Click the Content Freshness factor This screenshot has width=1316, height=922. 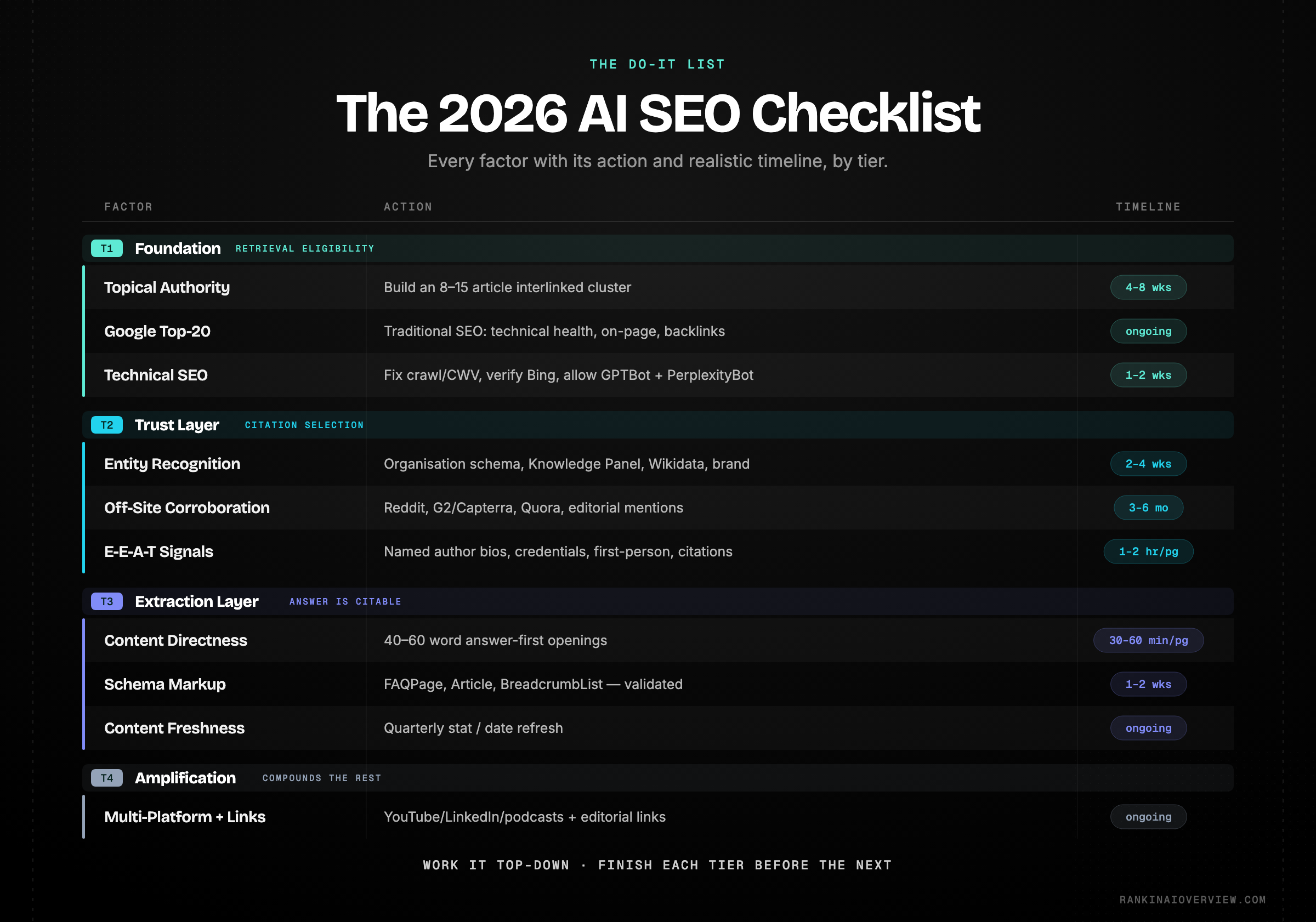[174, 728]
